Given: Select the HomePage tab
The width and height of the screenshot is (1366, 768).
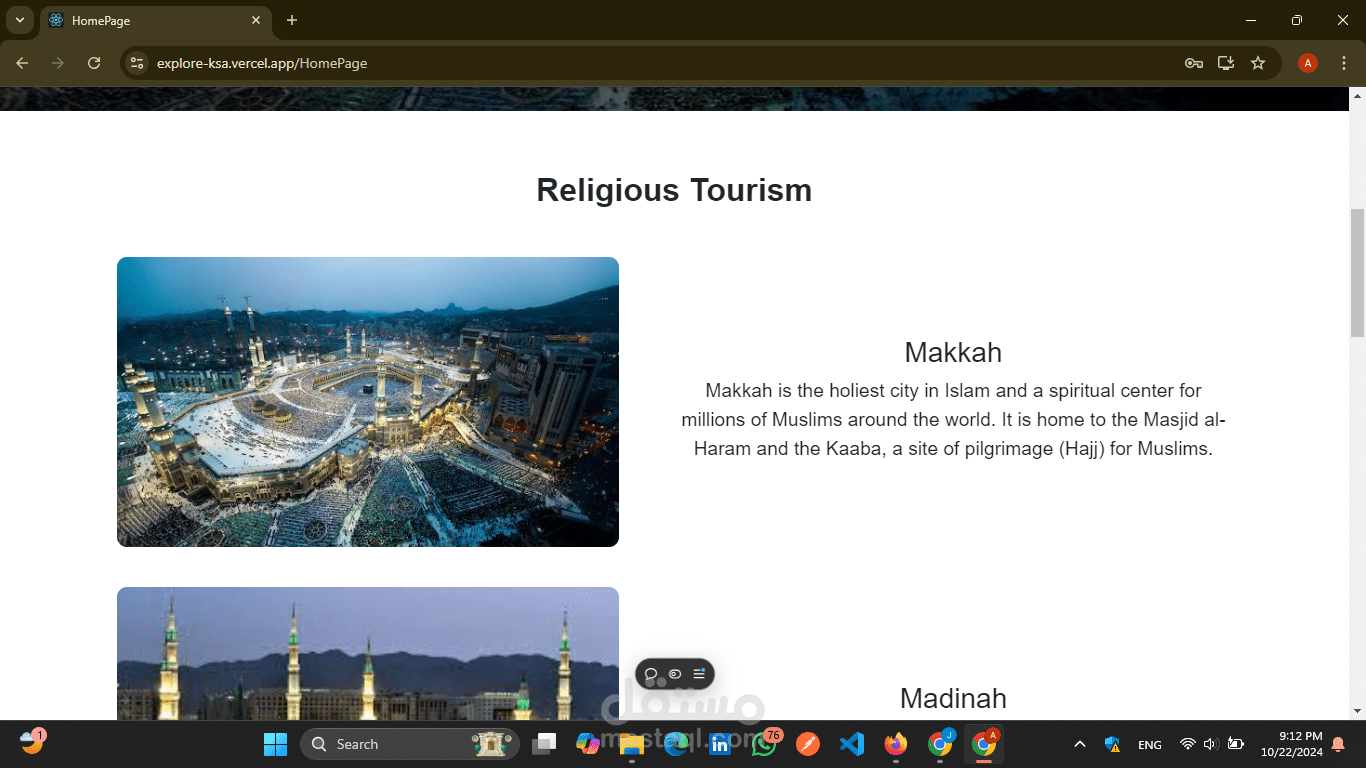Looking at the screenshot, I should click(155, 20).
